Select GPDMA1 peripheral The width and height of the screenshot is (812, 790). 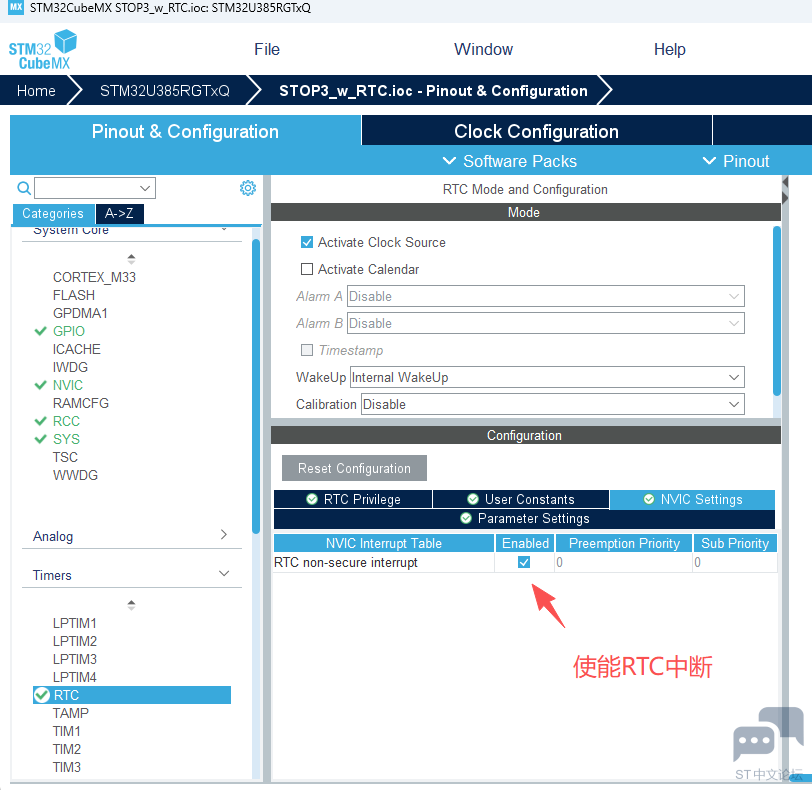coord(80,313)
